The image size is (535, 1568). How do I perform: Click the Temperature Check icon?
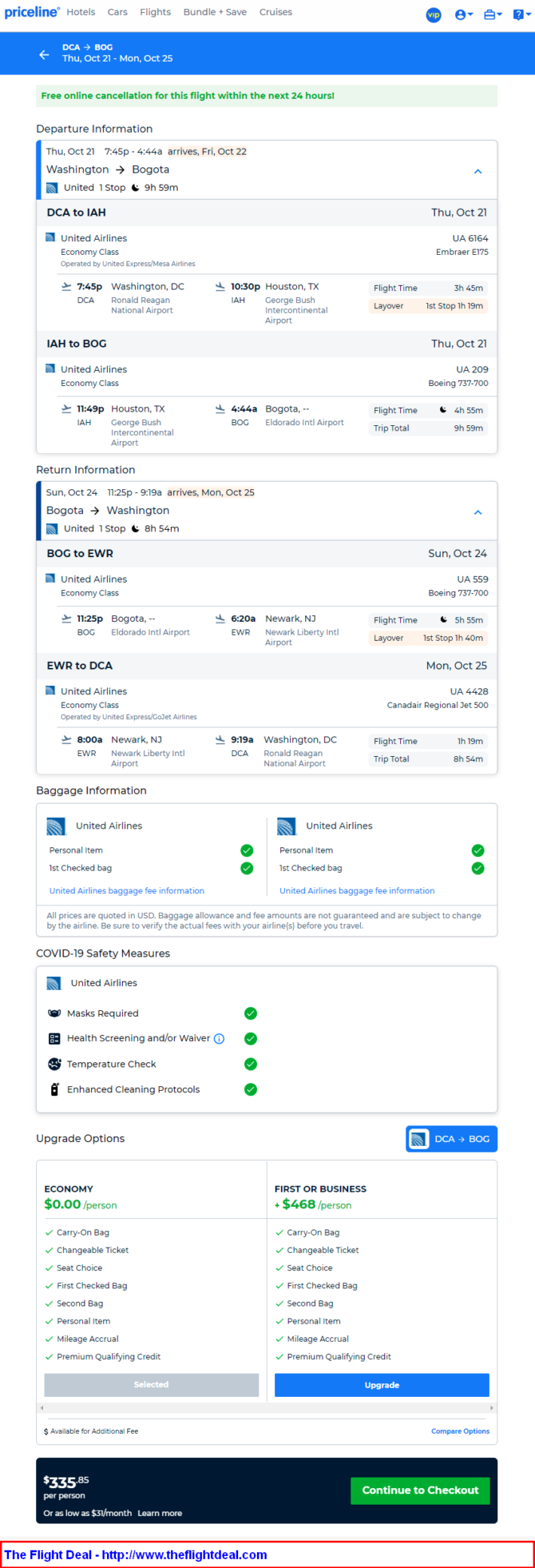click(x=54, y=1065)
